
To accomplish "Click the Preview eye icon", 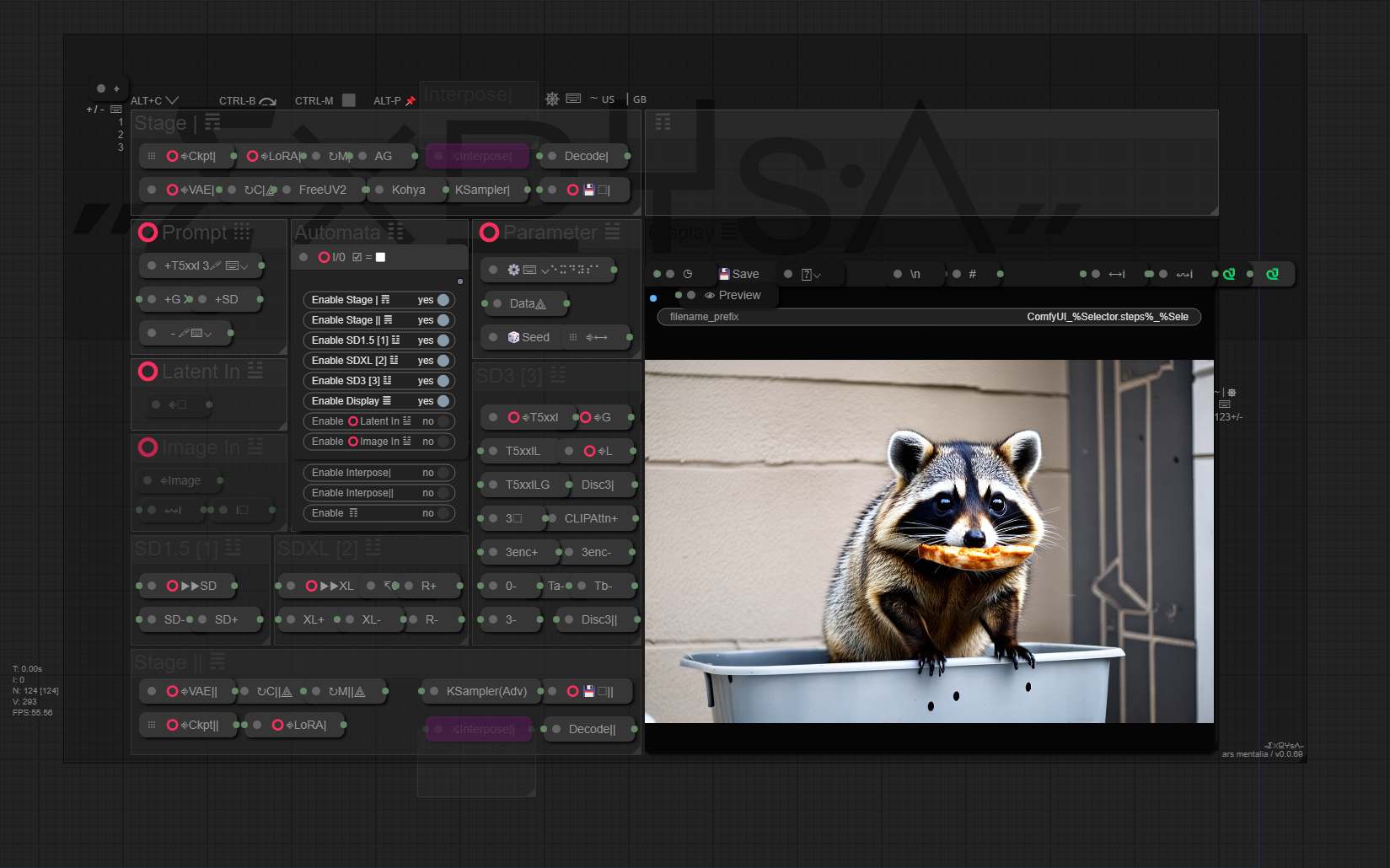I will pos(710,295).
